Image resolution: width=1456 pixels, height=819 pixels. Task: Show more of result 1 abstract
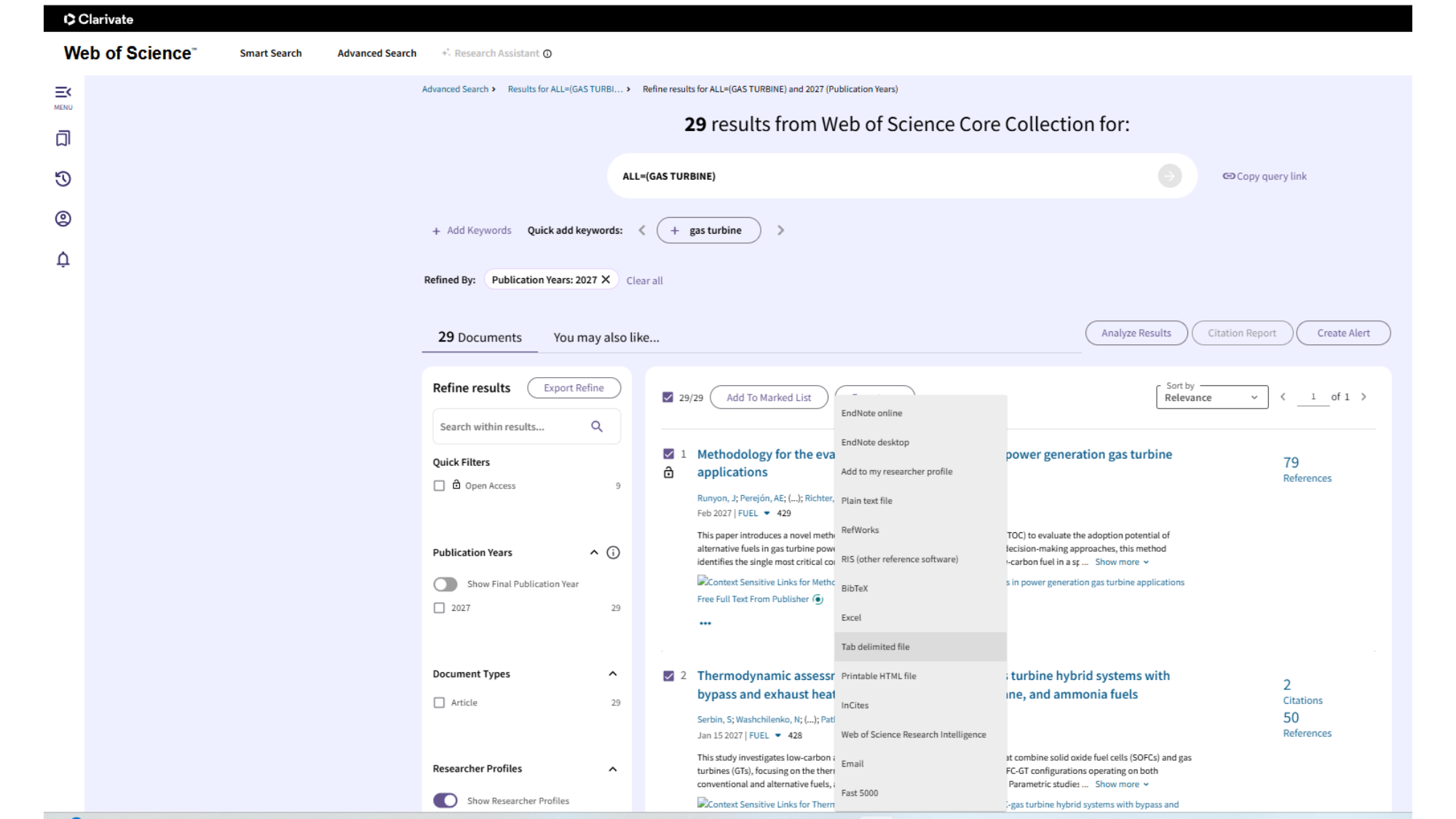(x=1122, y=562)
